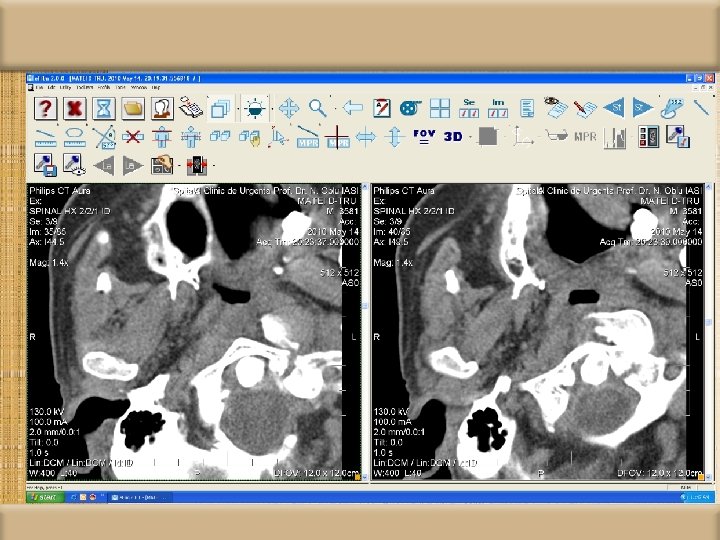Screen dimensions: 720x540
Task: Click the red pen on paper icon
Action: click(585, 108)
